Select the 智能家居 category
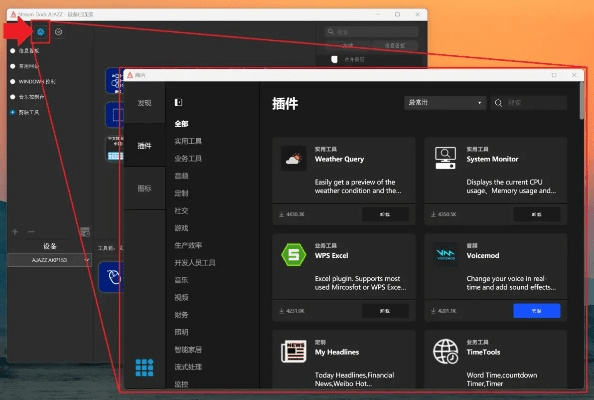Viewport: 594px width, 400px height. tap(188, 350)
